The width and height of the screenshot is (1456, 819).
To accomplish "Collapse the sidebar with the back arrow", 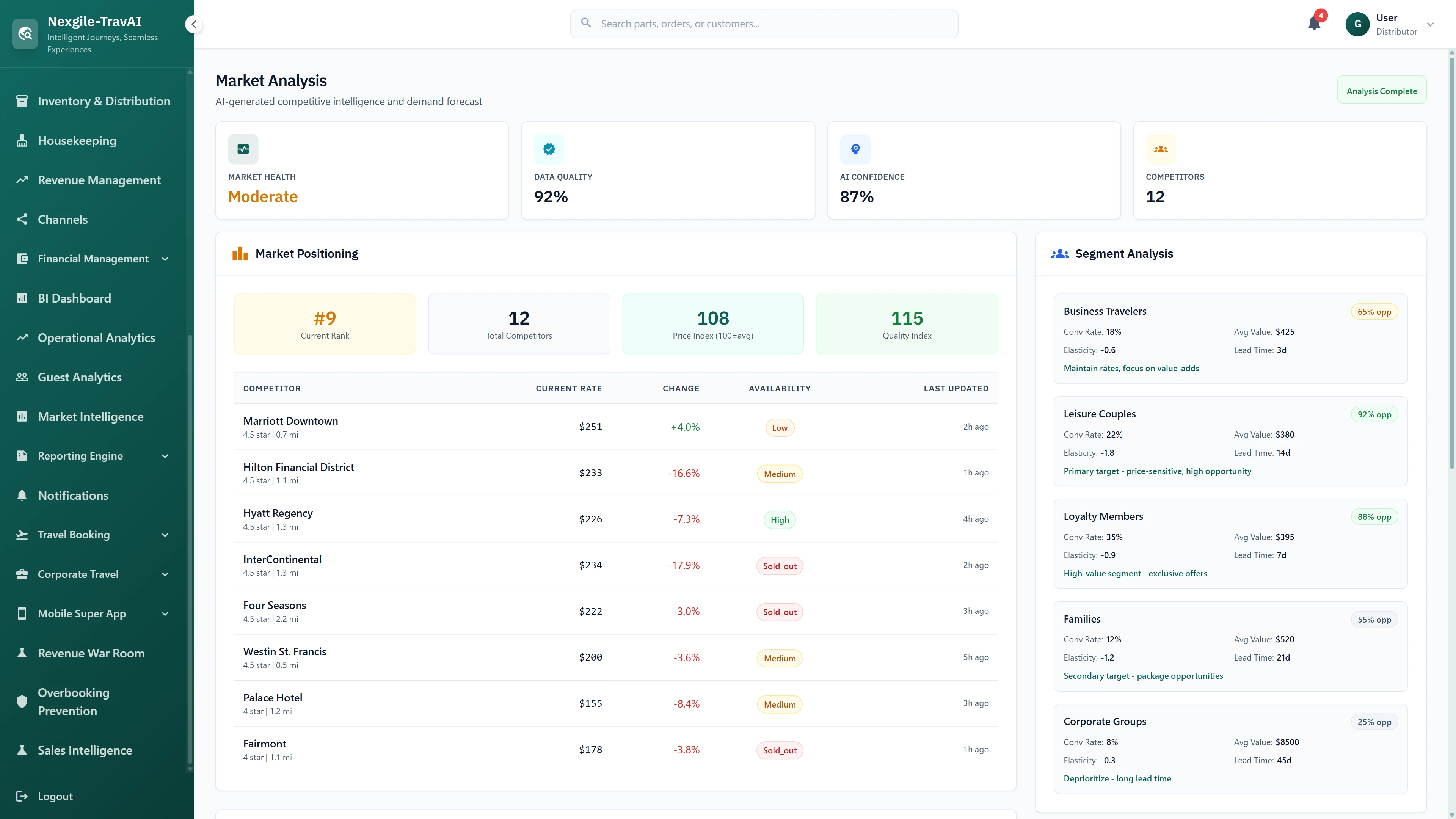I will pos(193,24).
